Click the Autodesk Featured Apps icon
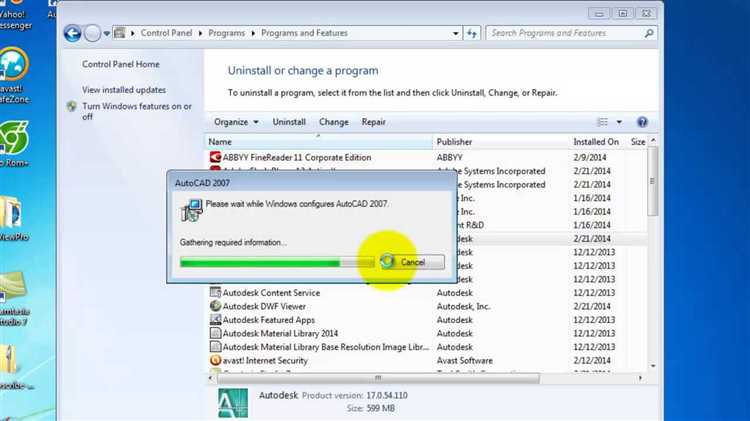Image resolution: width=750 pixels, height=421 pixels. [x=215, y=320]
